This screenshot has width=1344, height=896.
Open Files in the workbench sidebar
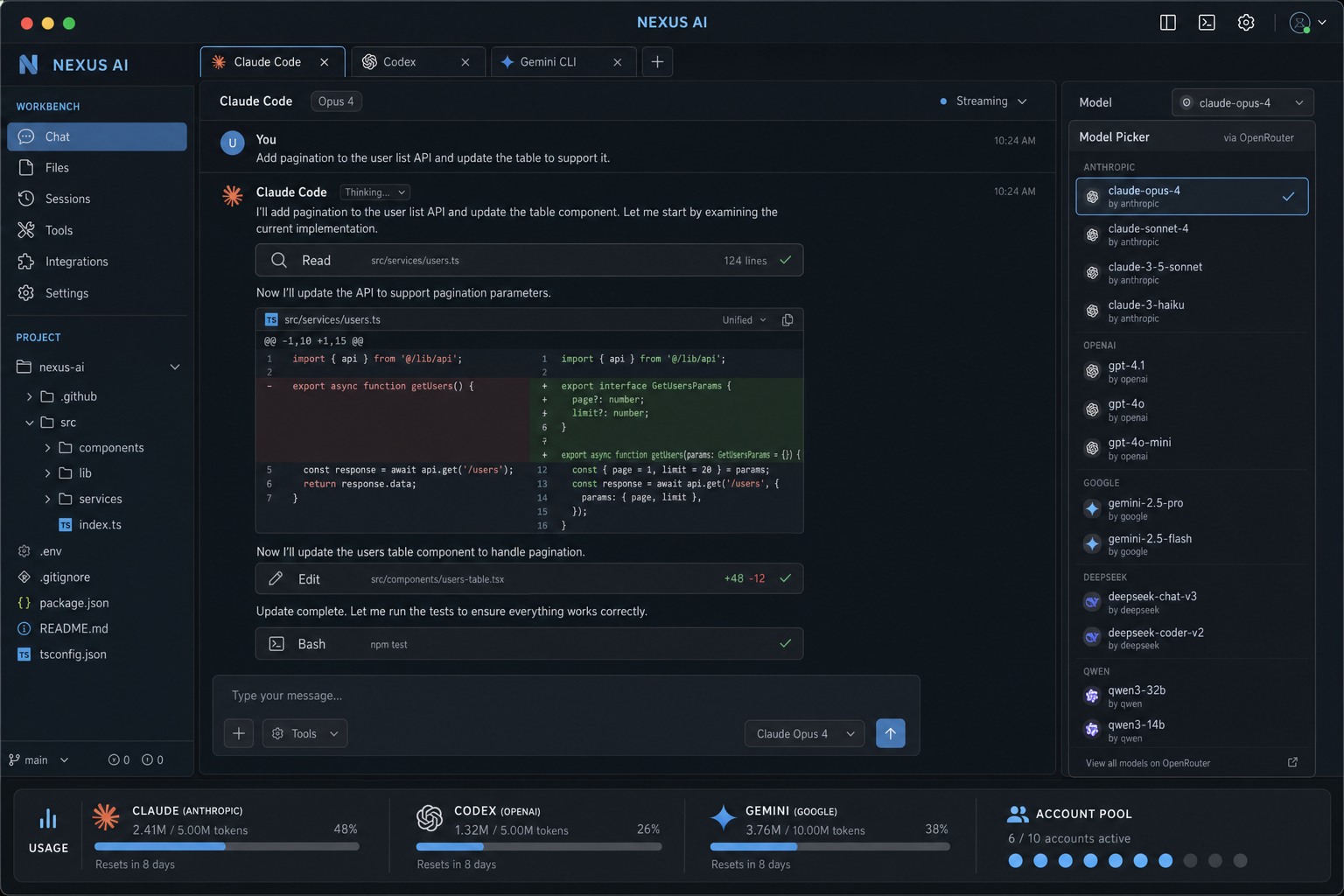(x=97, y=168)
